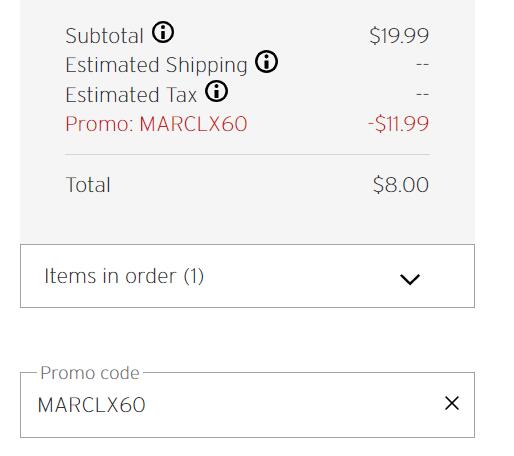Click the Estimated Shipping info icon

(266, 61)
